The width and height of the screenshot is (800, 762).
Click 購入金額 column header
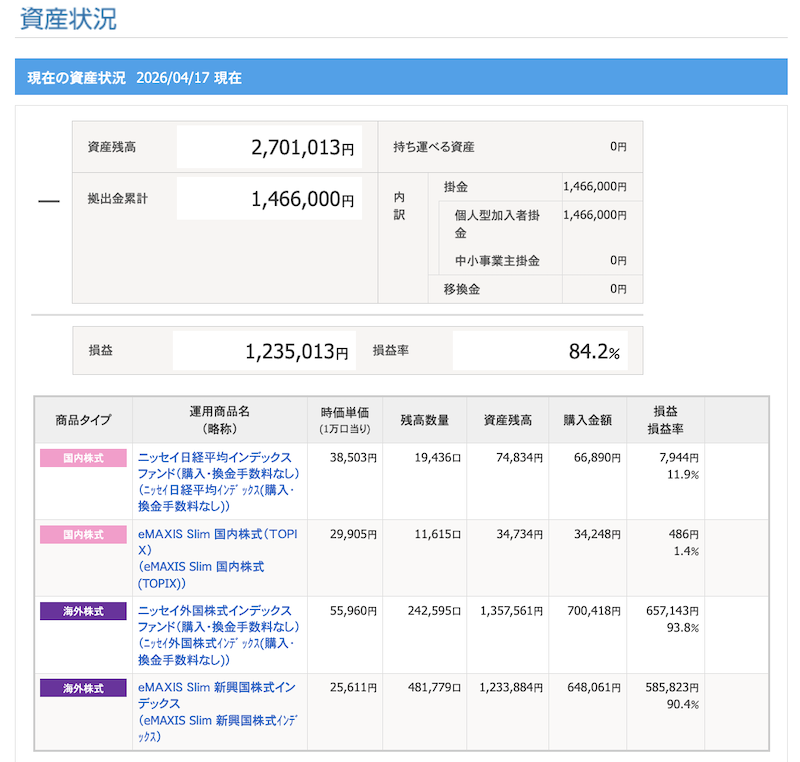pos(587,420)
